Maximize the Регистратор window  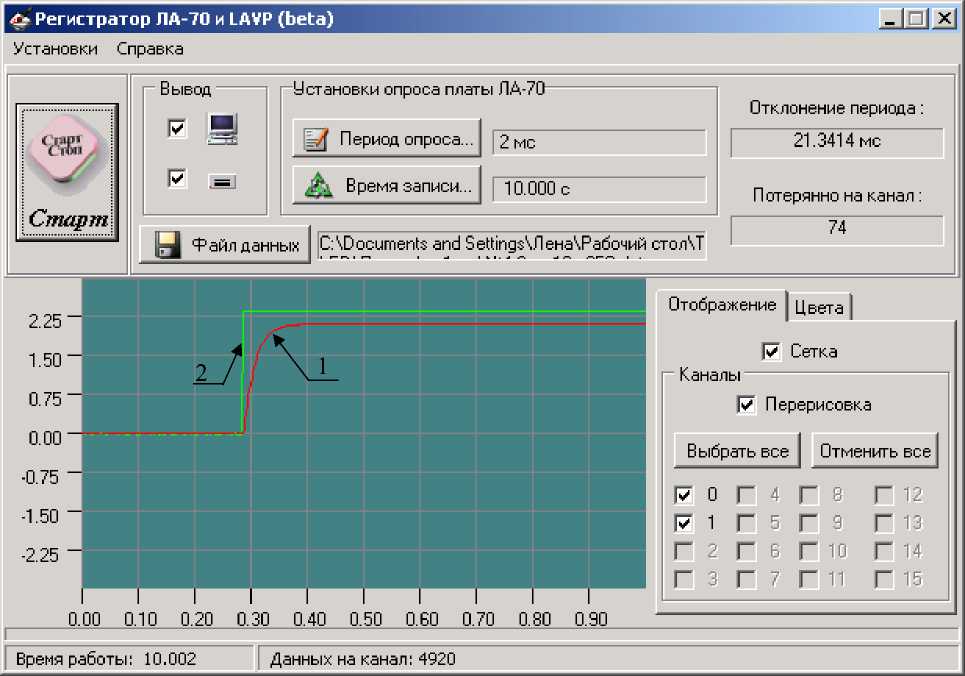coord(916,19)
